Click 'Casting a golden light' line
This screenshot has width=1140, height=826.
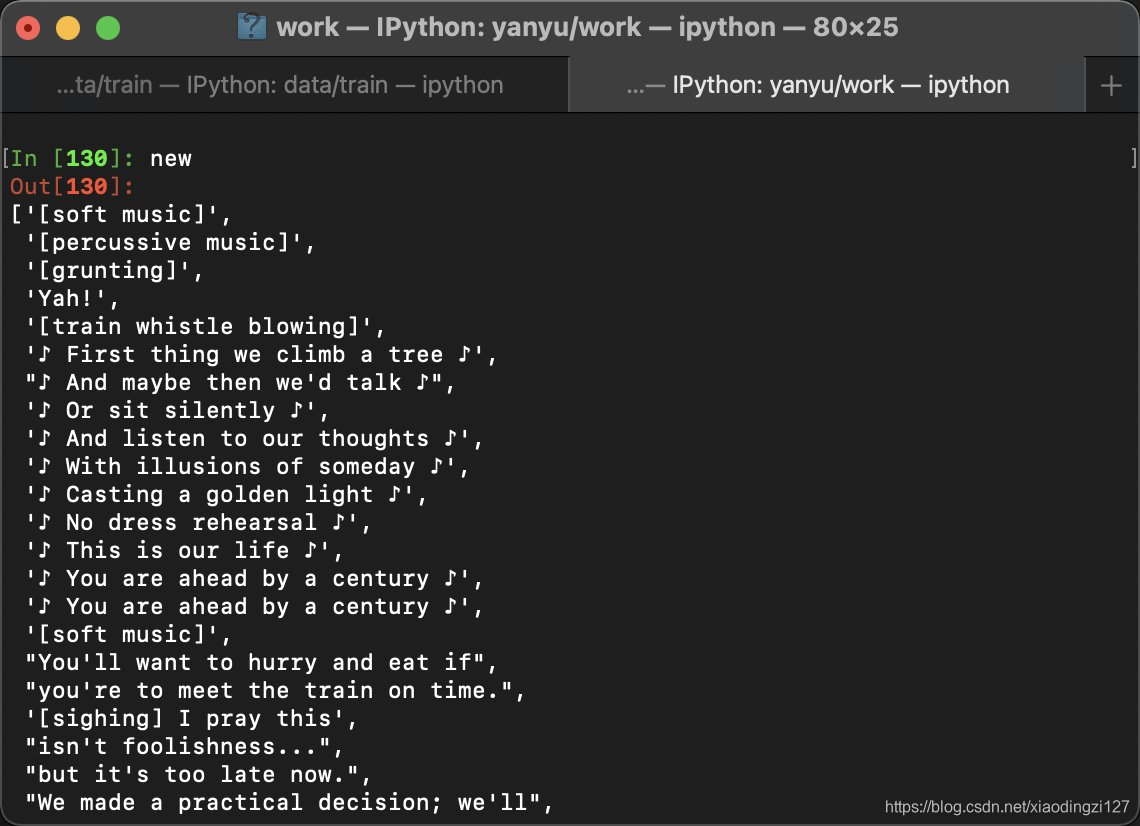pos(226,495)
